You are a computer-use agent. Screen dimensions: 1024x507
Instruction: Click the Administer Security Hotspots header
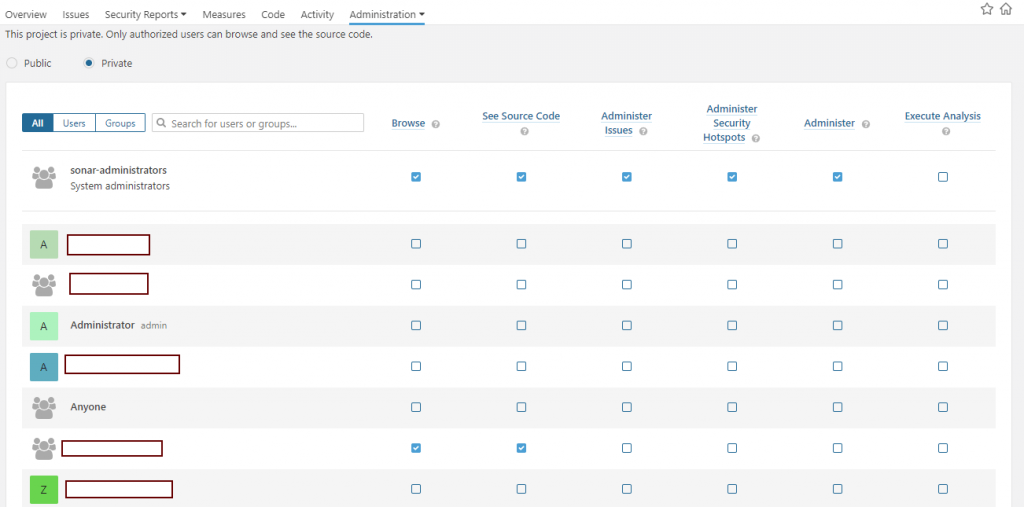pyautogui.click(x=731, y=123)
